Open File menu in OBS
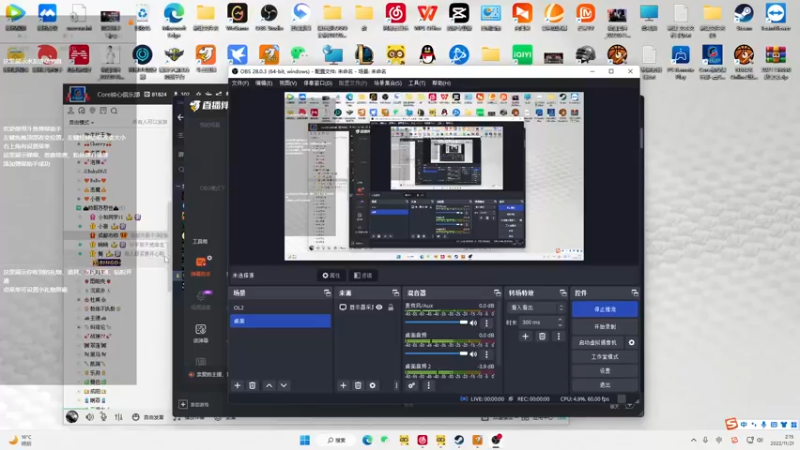Screen dimensions: 800x450 240,83
